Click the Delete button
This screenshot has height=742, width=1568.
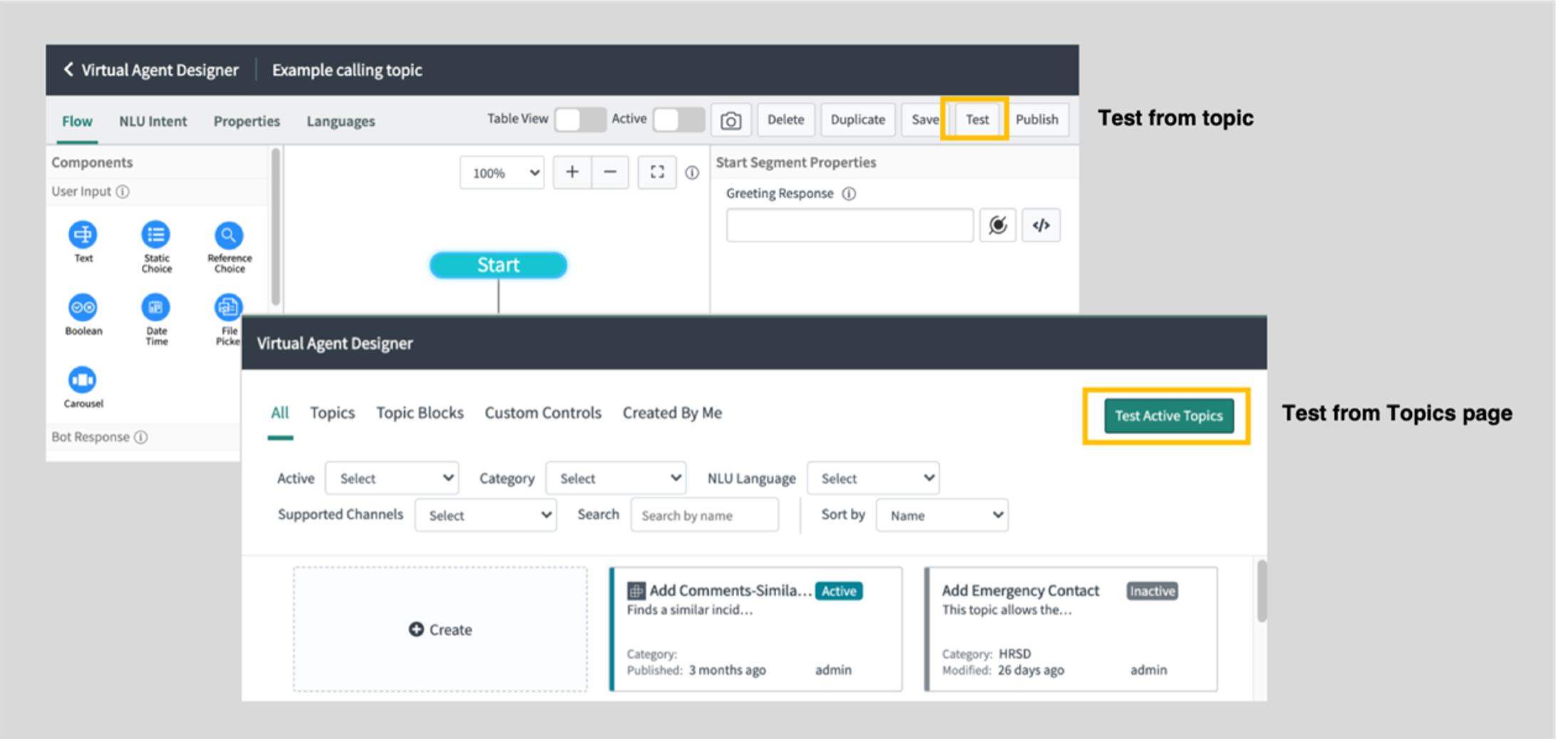(x=785, y=120)
